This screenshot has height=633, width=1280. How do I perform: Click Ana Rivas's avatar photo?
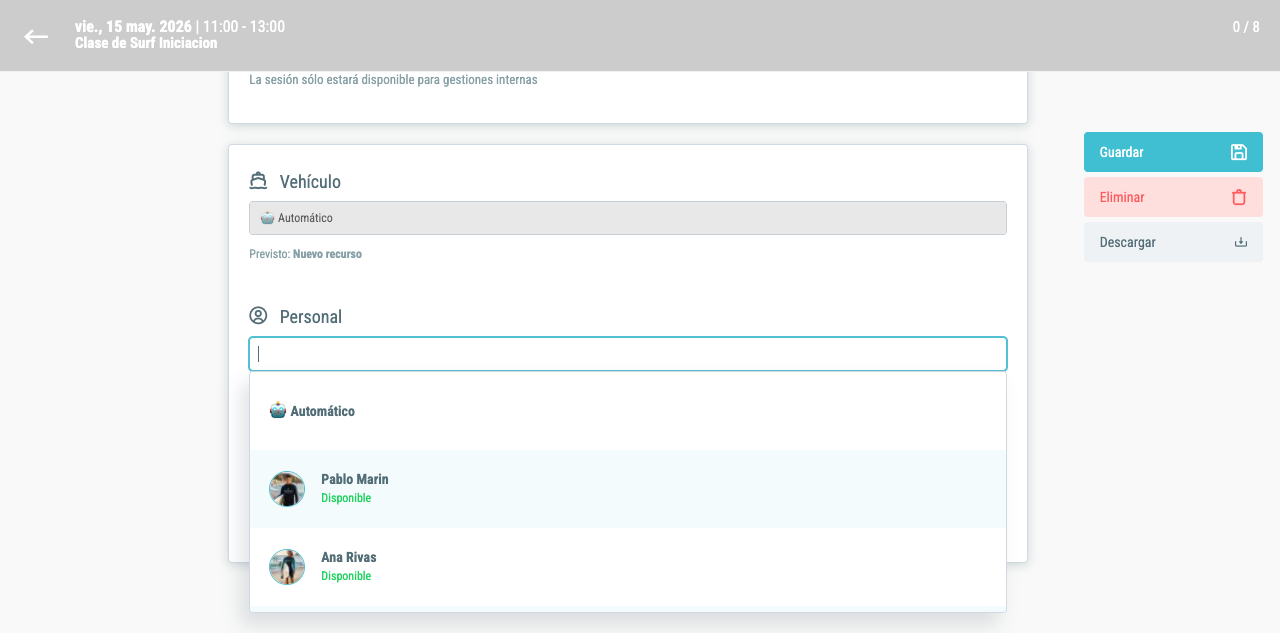(287, 567)
